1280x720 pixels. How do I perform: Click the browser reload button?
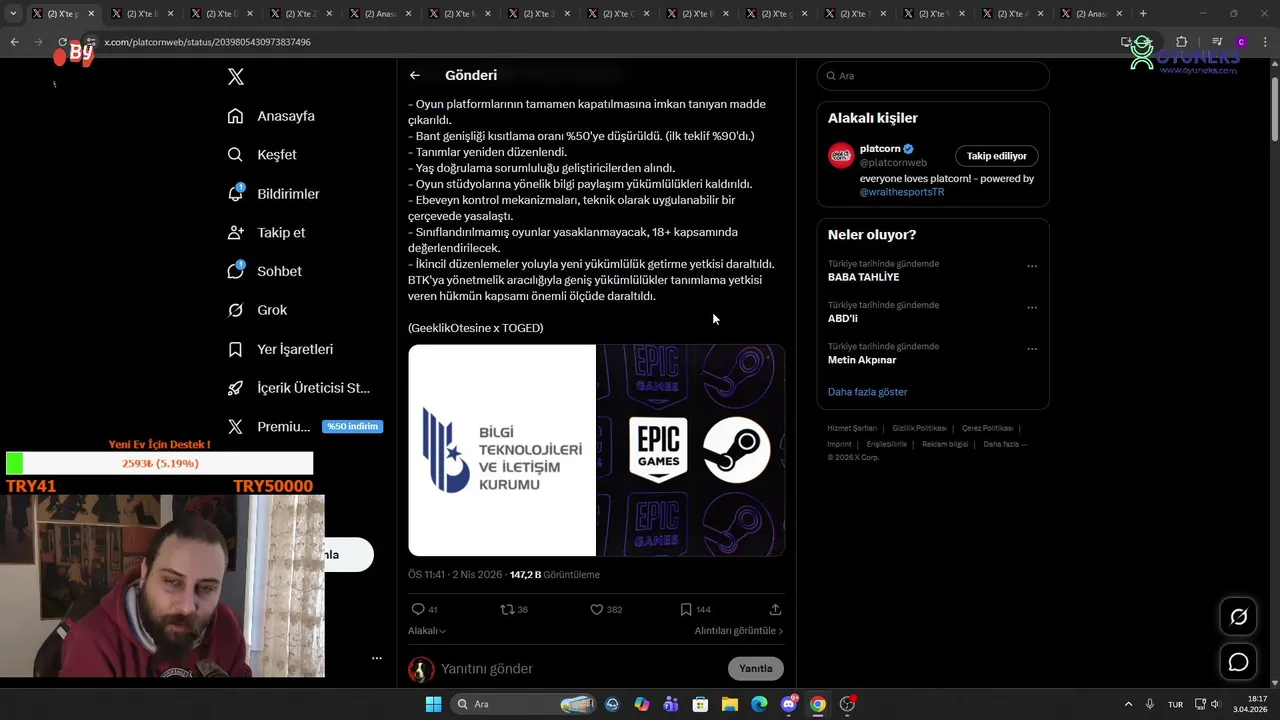tap(62, 42)
